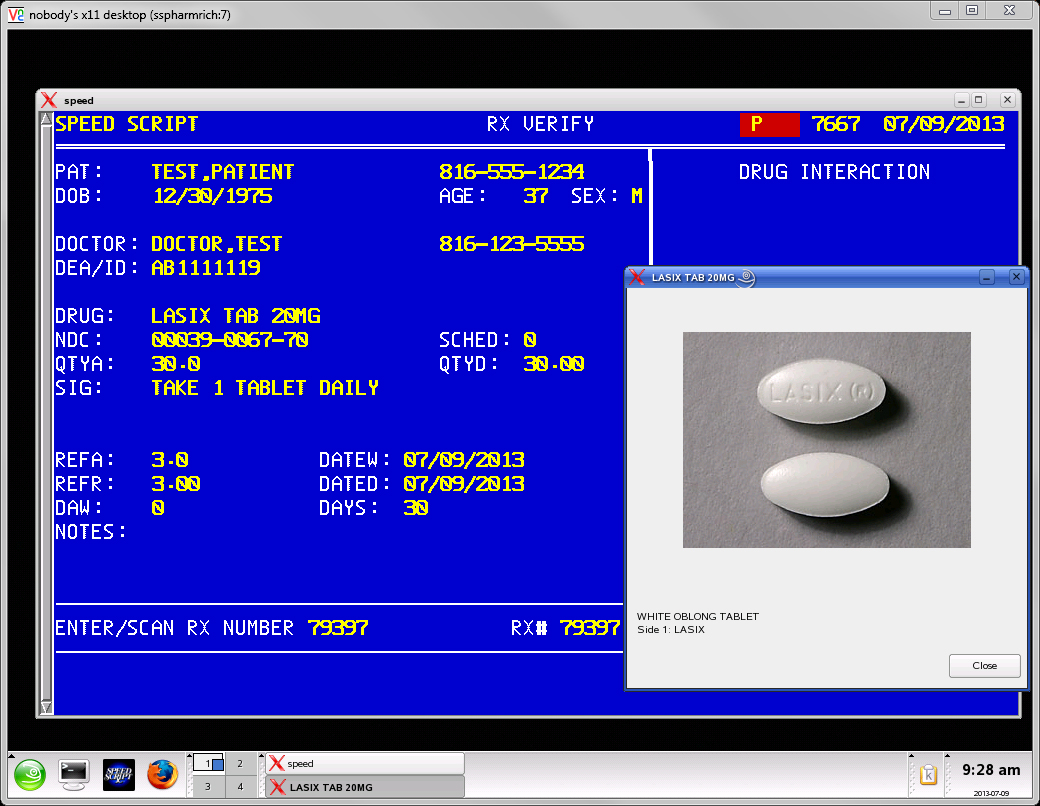Click the number "7667" in the header

[836, 124]
